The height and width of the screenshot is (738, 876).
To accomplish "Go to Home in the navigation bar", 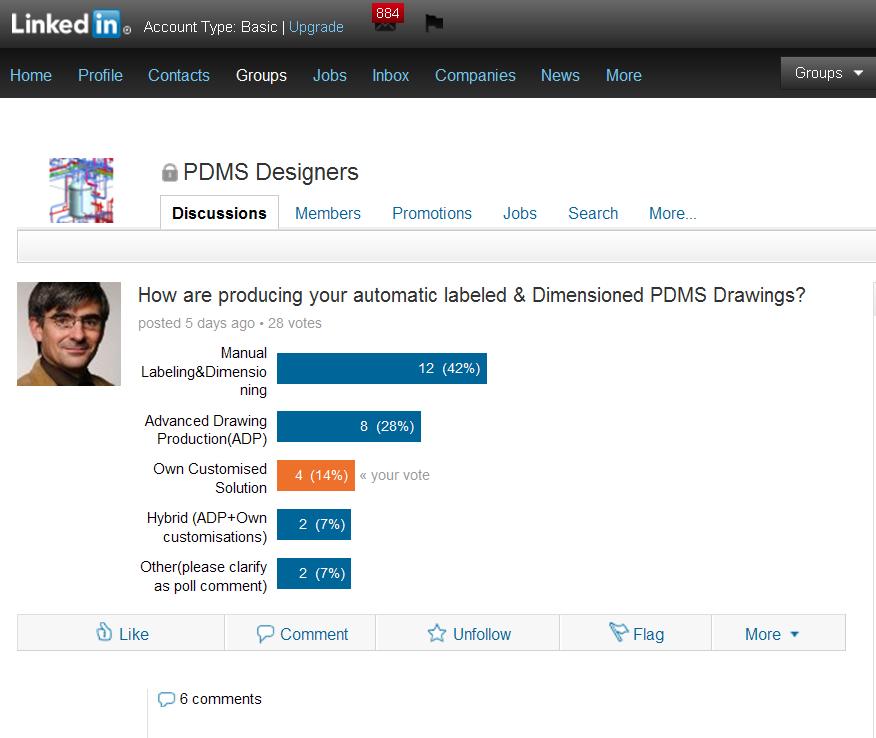I will 31,75.
